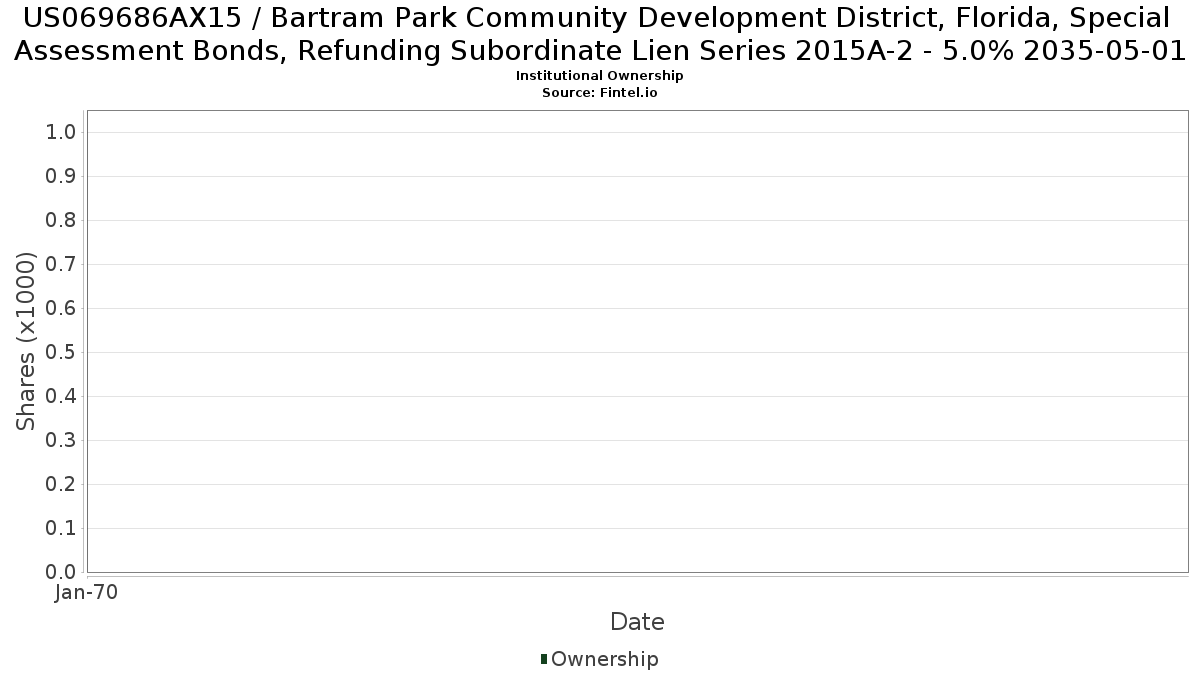Select the 0.4 y-axis tick label

[61, 397]
